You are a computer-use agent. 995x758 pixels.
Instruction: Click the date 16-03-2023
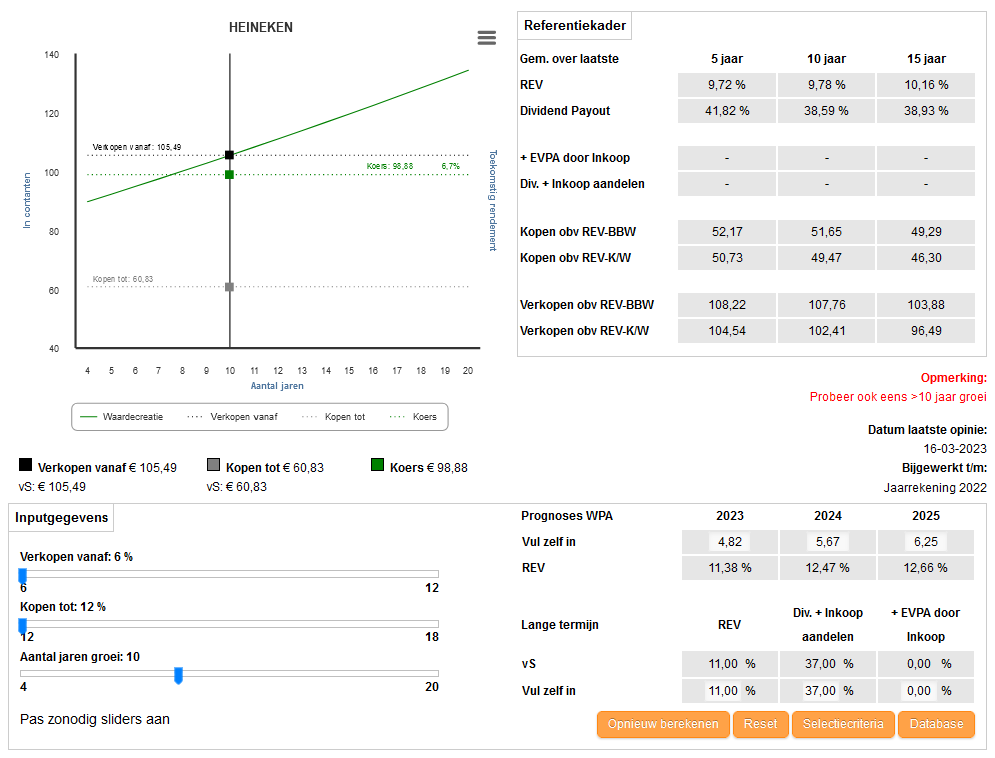(x=955, y=449)
